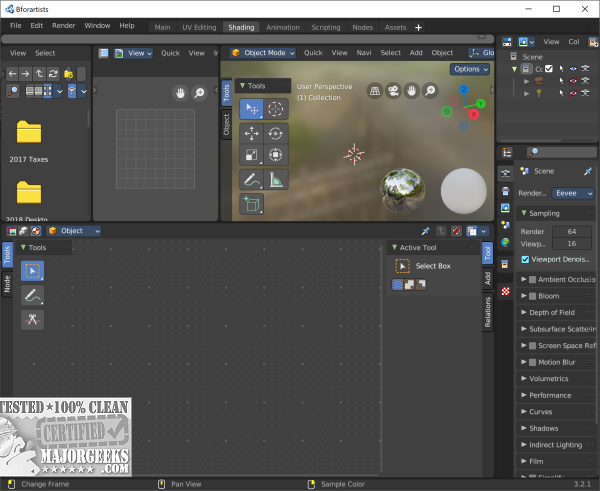Select the 2017 Taxes folder
600x491 pixels.
[29, 133]
